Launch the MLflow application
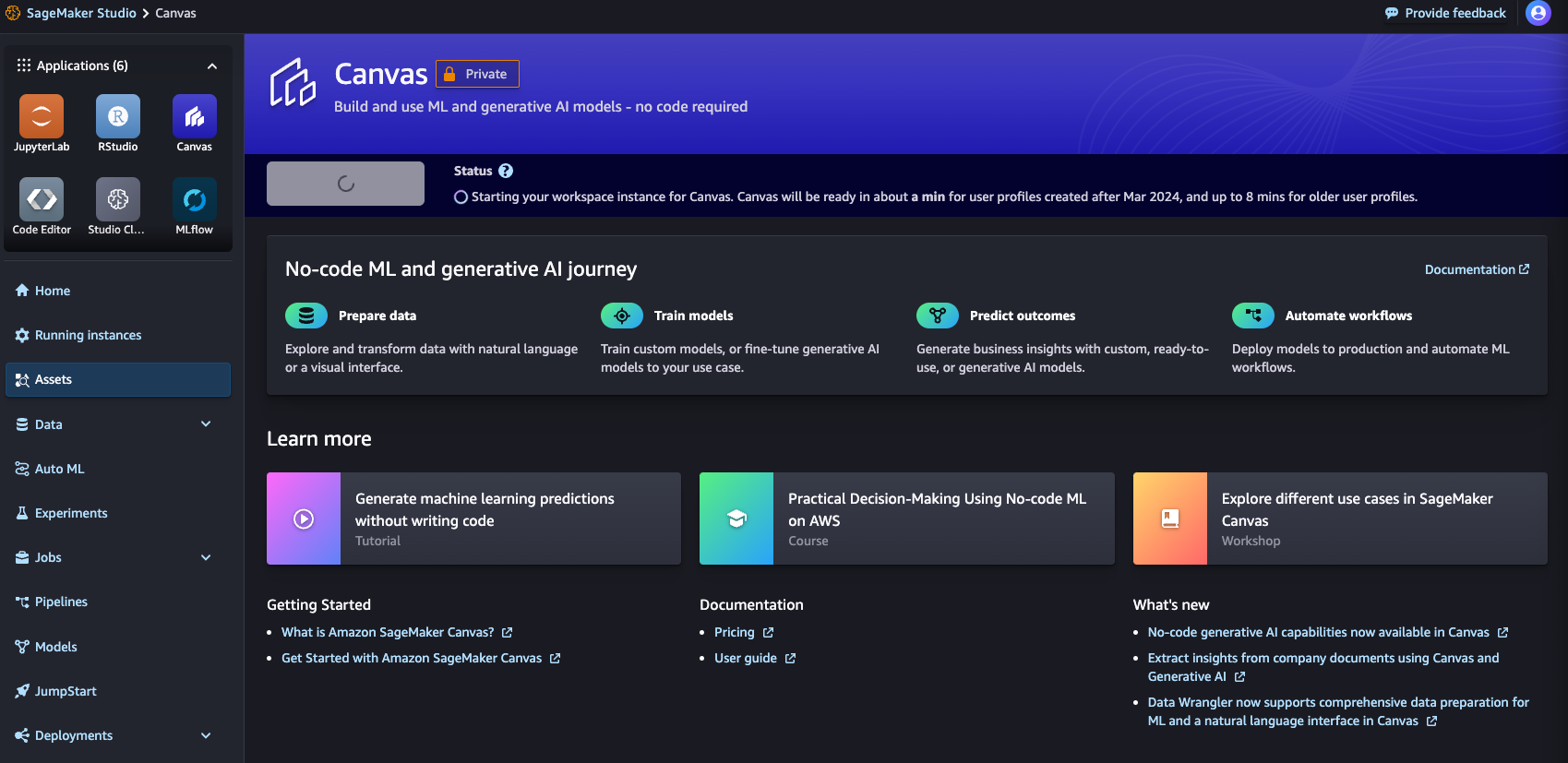 (x=195, y=199)
